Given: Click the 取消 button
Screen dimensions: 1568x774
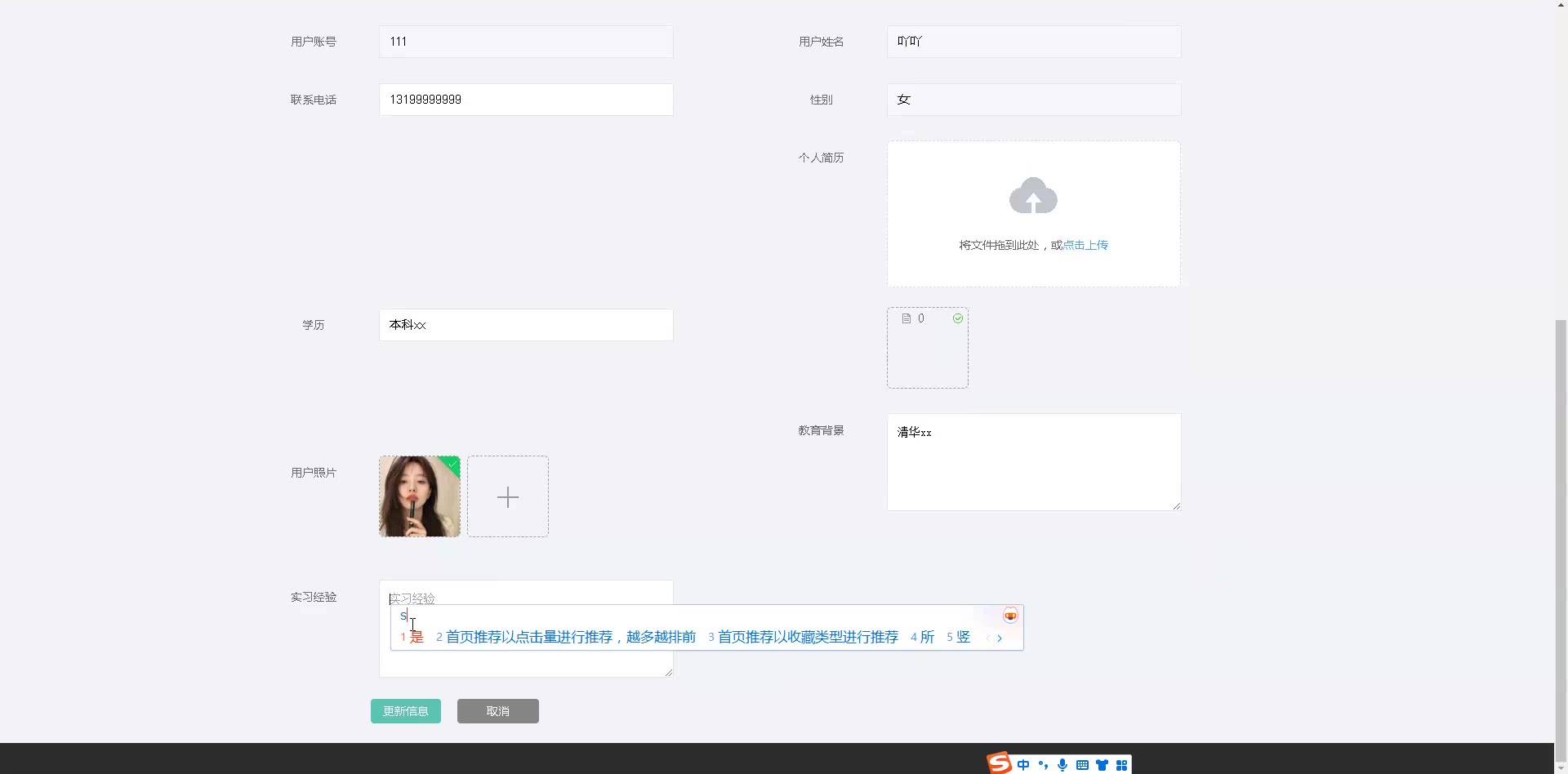Looking at the screenshot, I should pos(497,711).
